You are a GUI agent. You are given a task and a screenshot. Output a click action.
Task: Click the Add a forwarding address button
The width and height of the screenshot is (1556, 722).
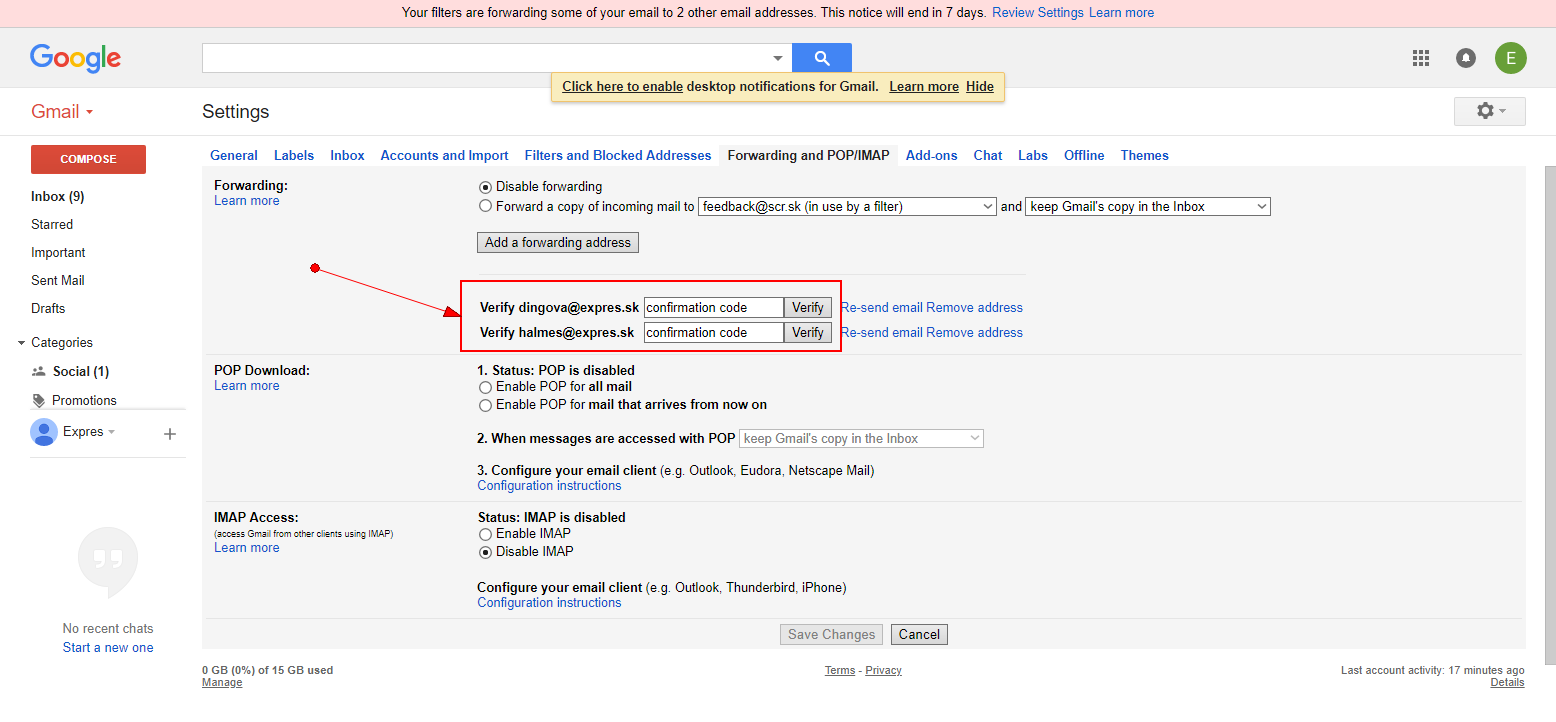(557, 242)
